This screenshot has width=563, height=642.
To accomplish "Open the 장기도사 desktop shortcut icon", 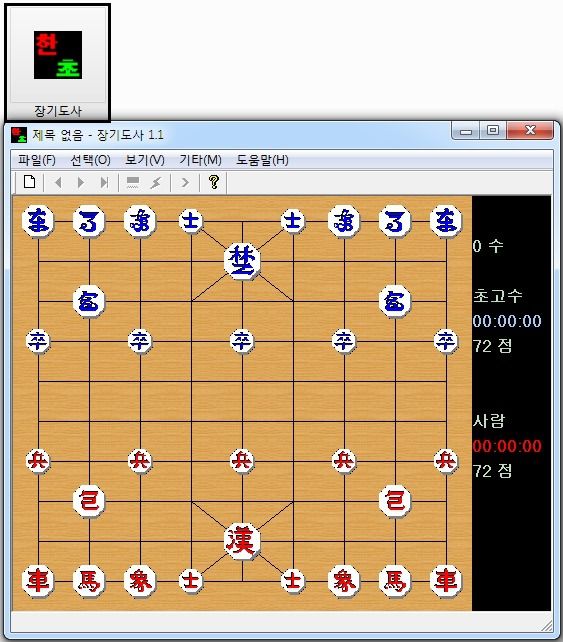I will tap(58, 63).
